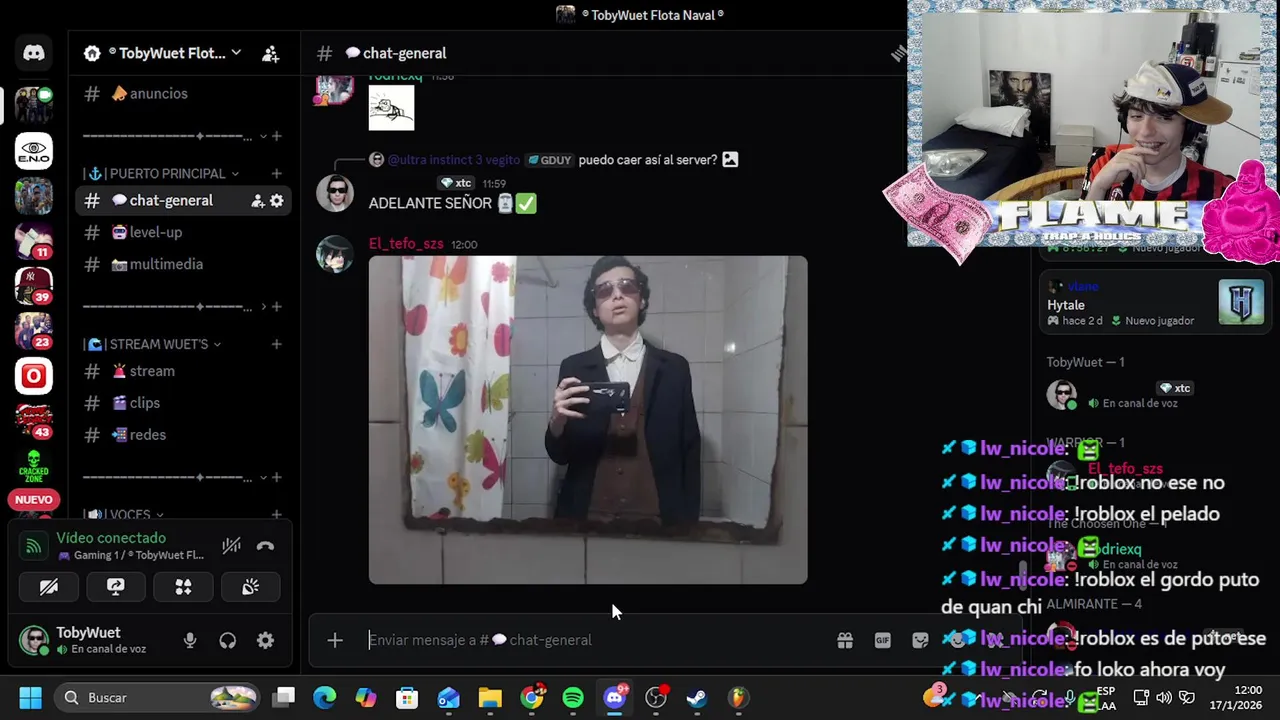Click the Hytale activity card
Screen dimensions: 1280x720
pyautogui.click(x=1155, y=302)
